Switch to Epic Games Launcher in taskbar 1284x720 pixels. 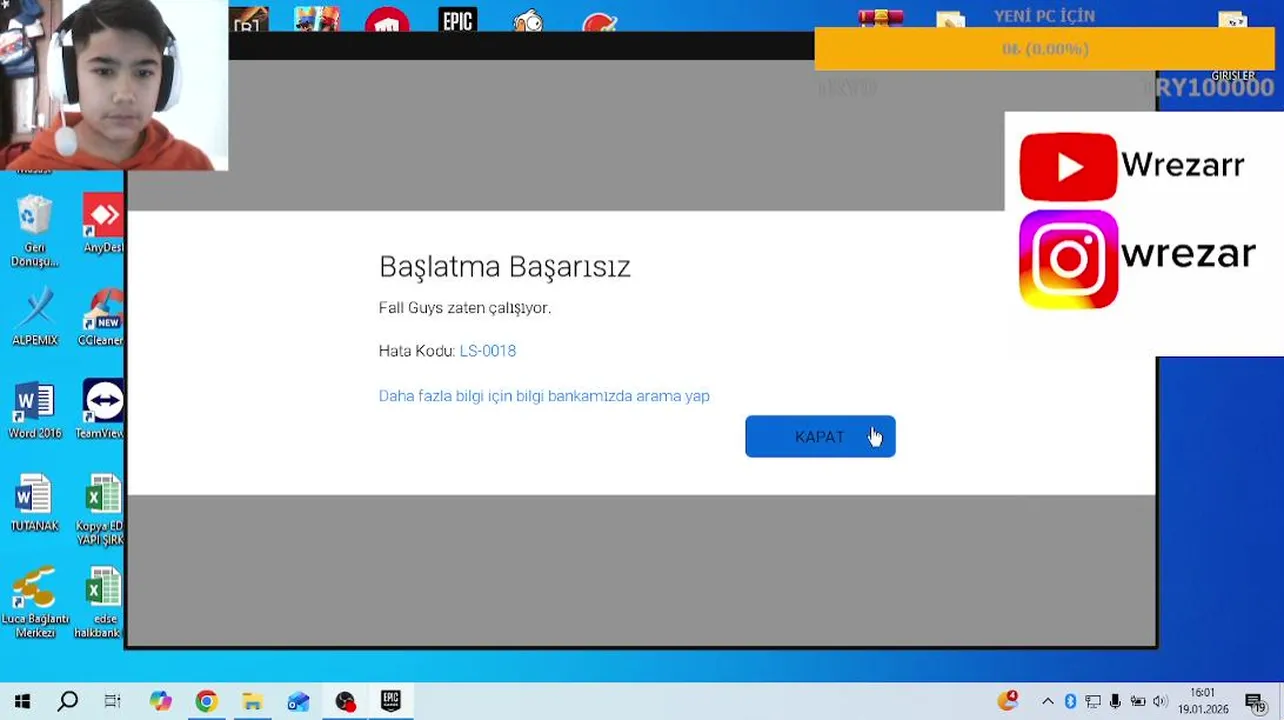click(391, 701)
